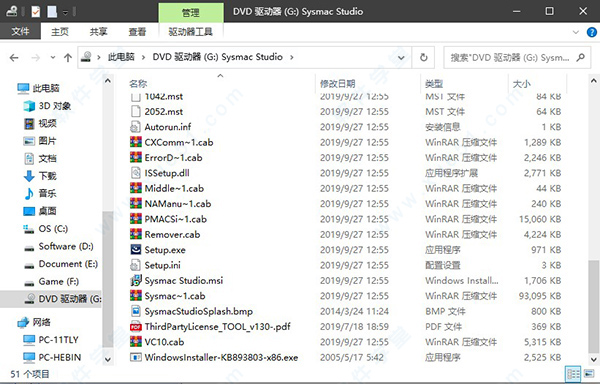Click the back navigation arrow
Image resolution: width=600 pixels, height=384 pixels.
(x=14, y=58)
